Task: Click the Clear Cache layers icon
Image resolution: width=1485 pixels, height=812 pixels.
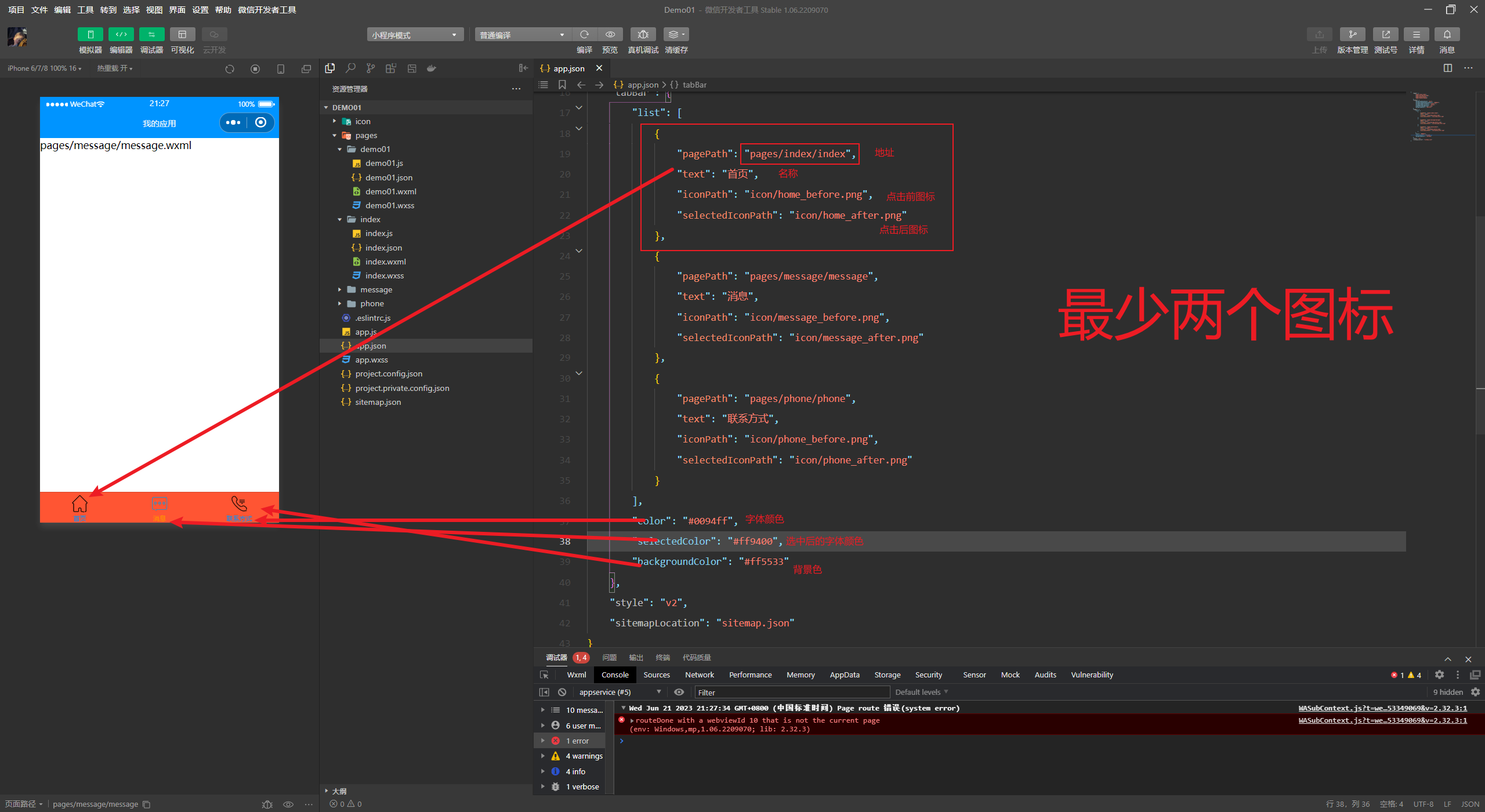Action: coord(676,35)
